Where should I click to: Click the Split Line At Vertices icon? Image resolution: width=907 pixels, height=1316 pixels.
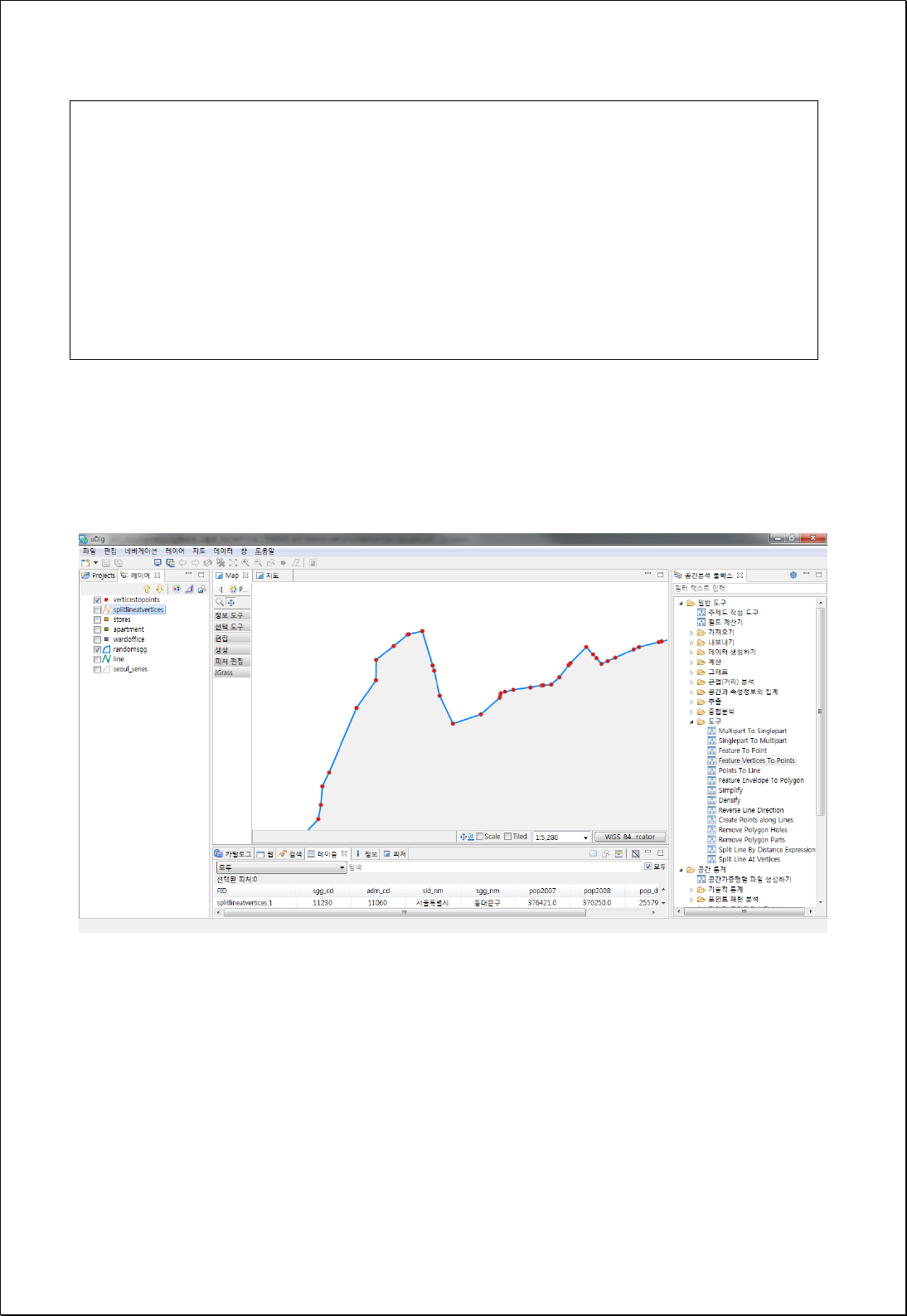(x=711, y=859)
